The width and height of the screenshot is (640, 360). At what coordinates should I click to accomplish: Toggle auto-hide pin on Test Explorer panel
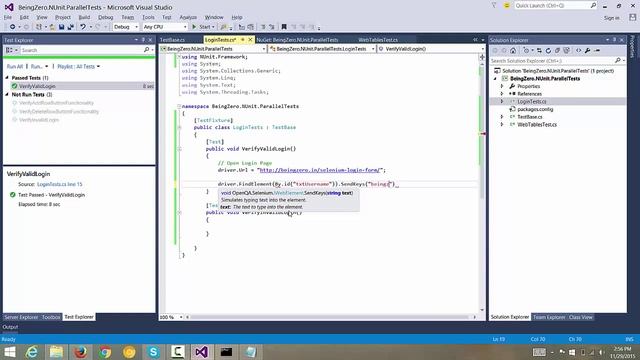143,40
